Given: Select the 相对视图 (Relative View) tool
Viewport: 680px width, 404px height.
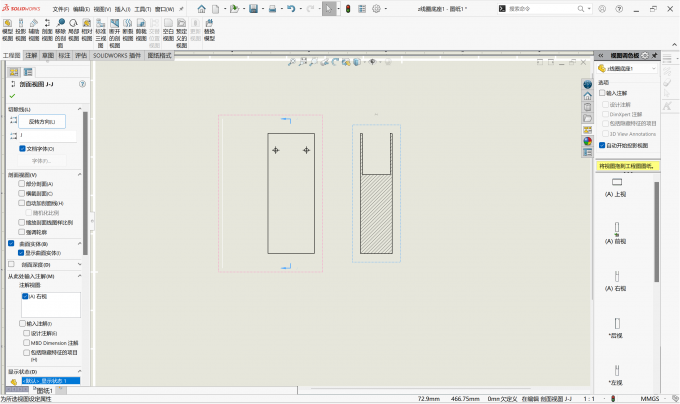Looking at the screenshot, I should (x=87, y=30).
